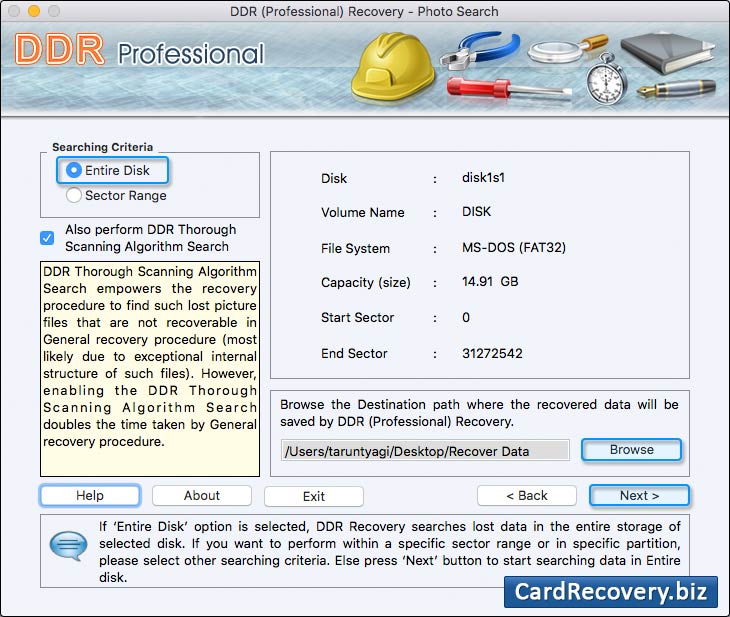Click the capacity value 14.91 GB

(490, 282)
